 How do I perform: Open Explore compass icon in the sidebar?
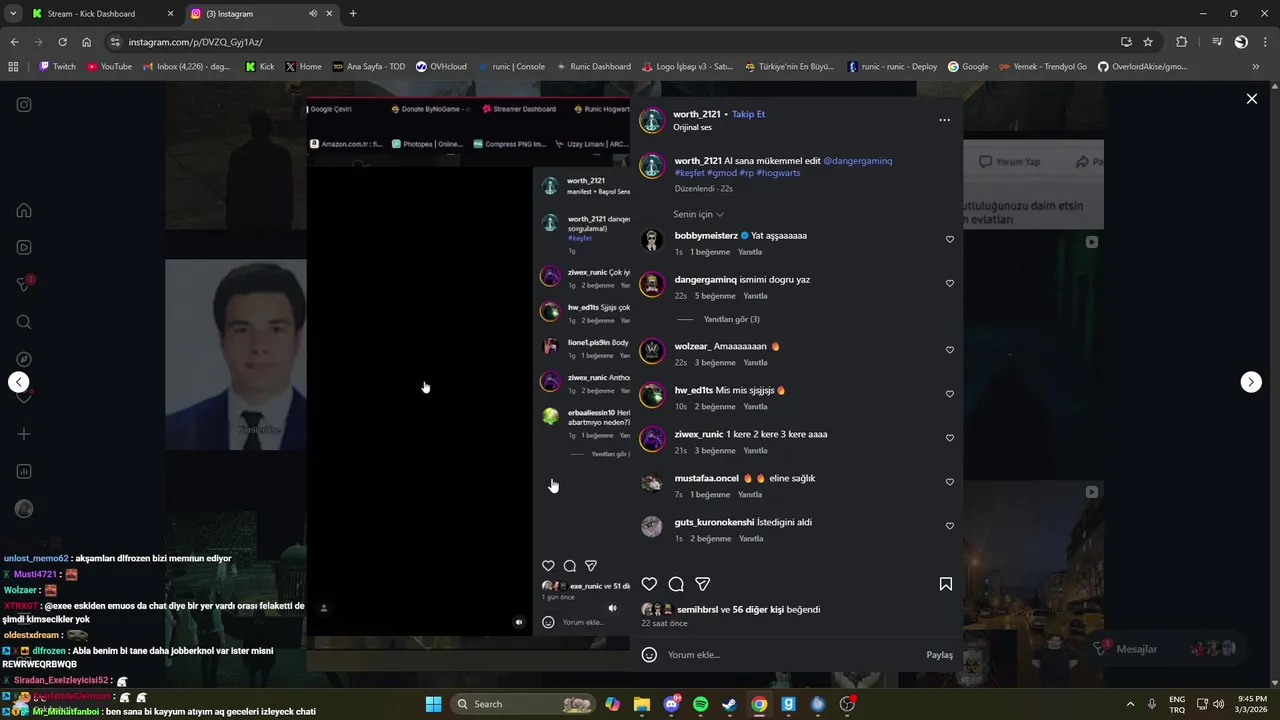point(24,359)
